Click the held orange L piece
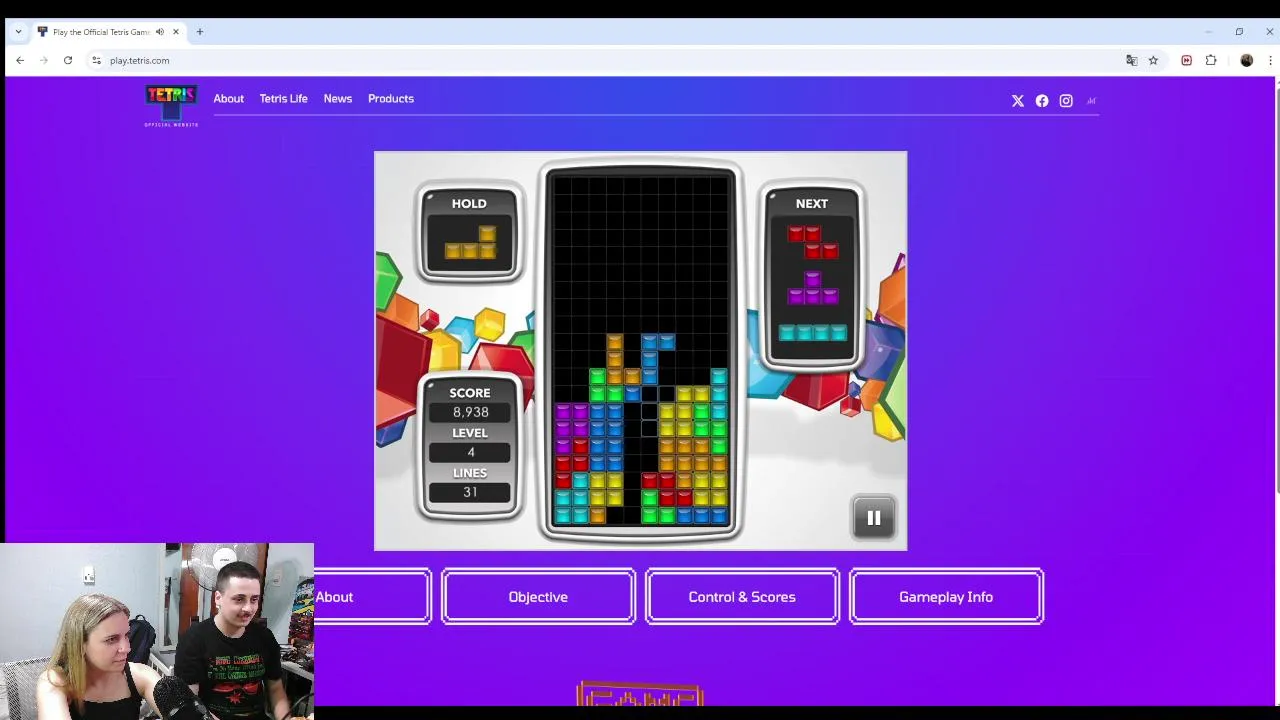 coord(470,242)
